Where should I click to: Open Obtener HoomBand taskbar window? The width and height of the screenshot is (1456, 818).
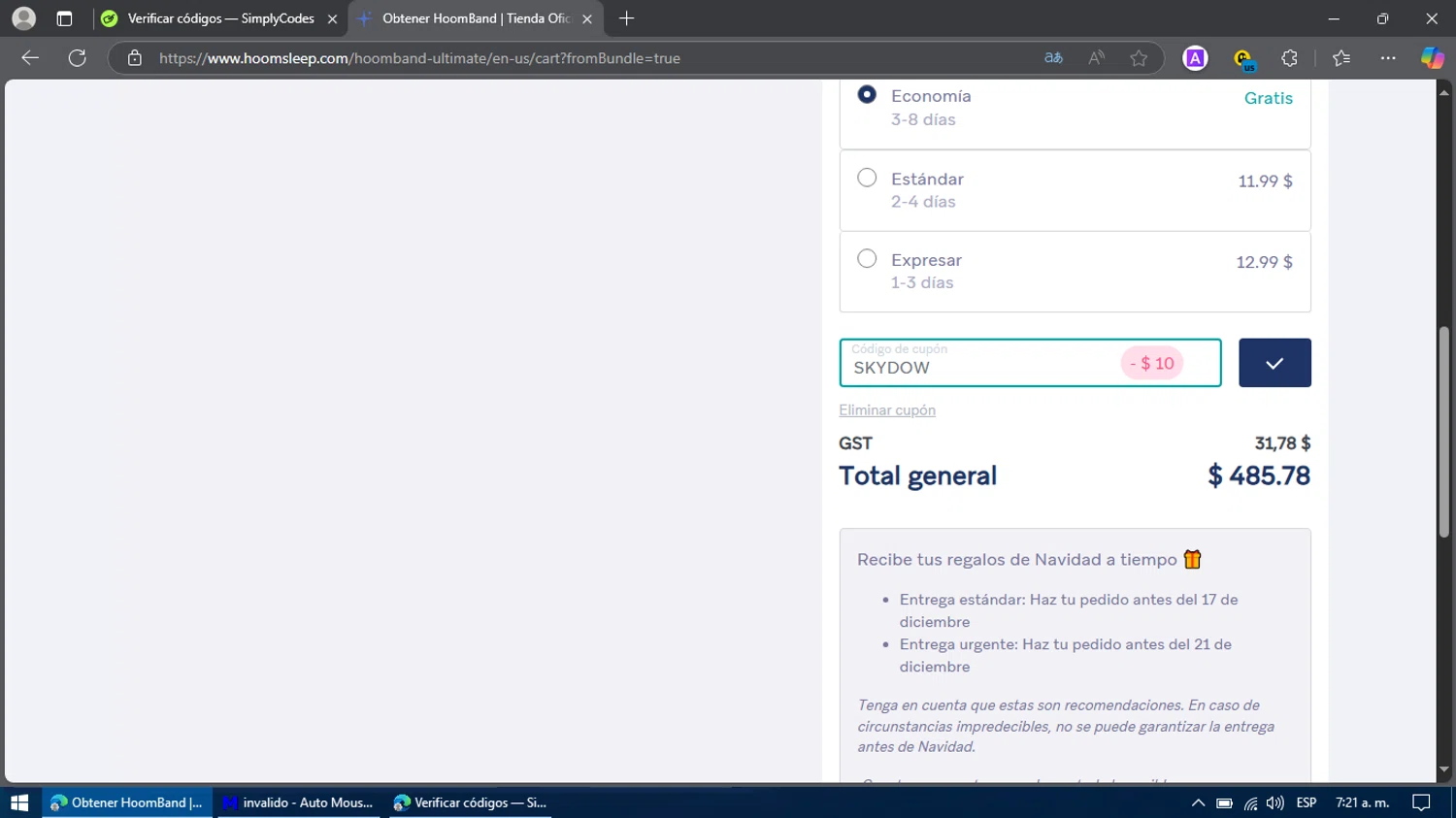[x=127, y=802]
